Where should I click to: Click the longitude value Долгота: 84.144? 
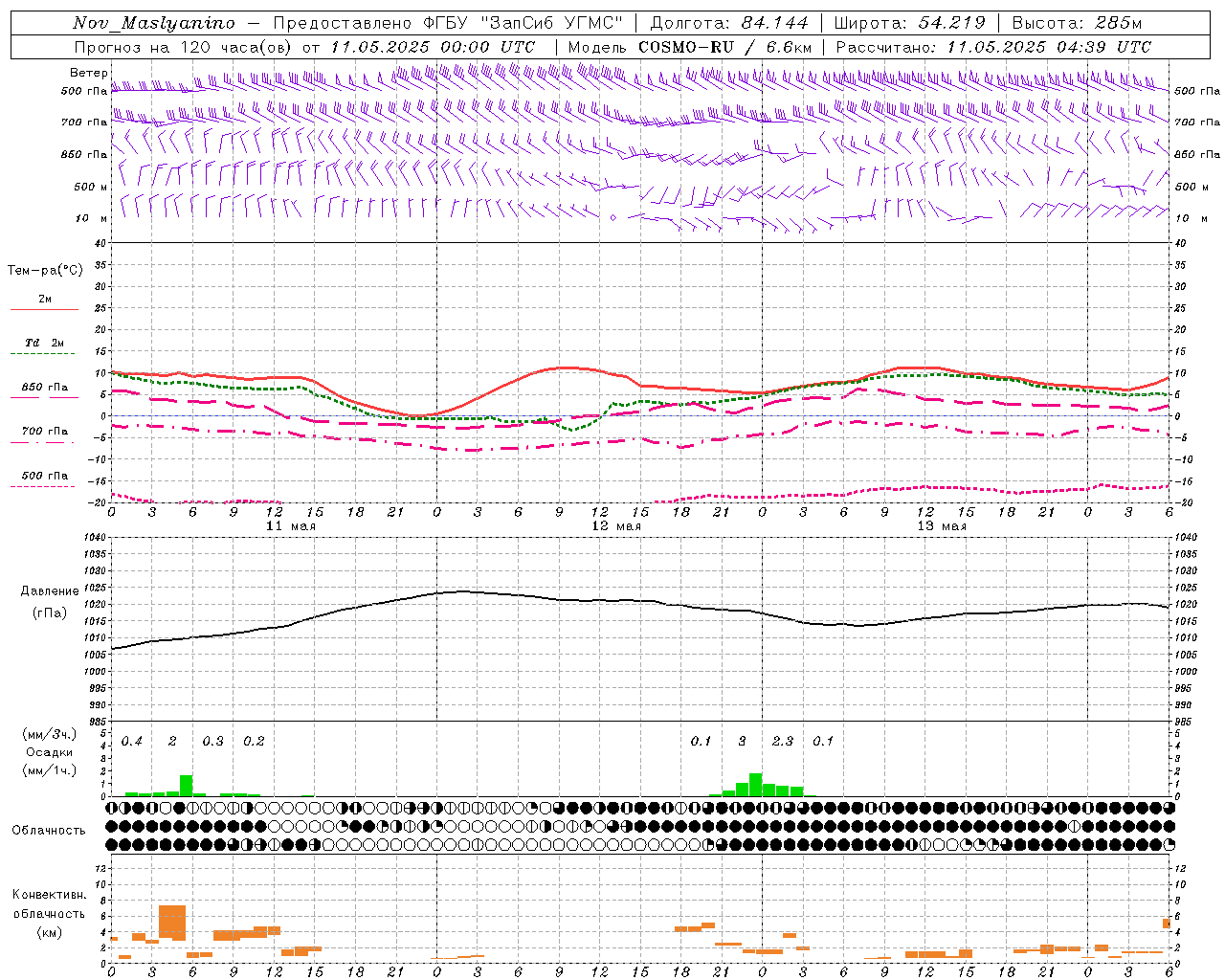pos(729,23)
